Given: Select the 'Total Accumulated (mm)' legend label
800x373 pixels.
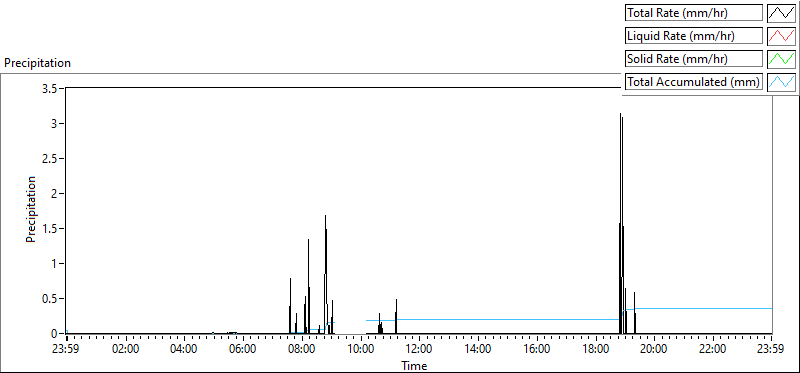Looking at the screenshot, I should tap(693, 82).
